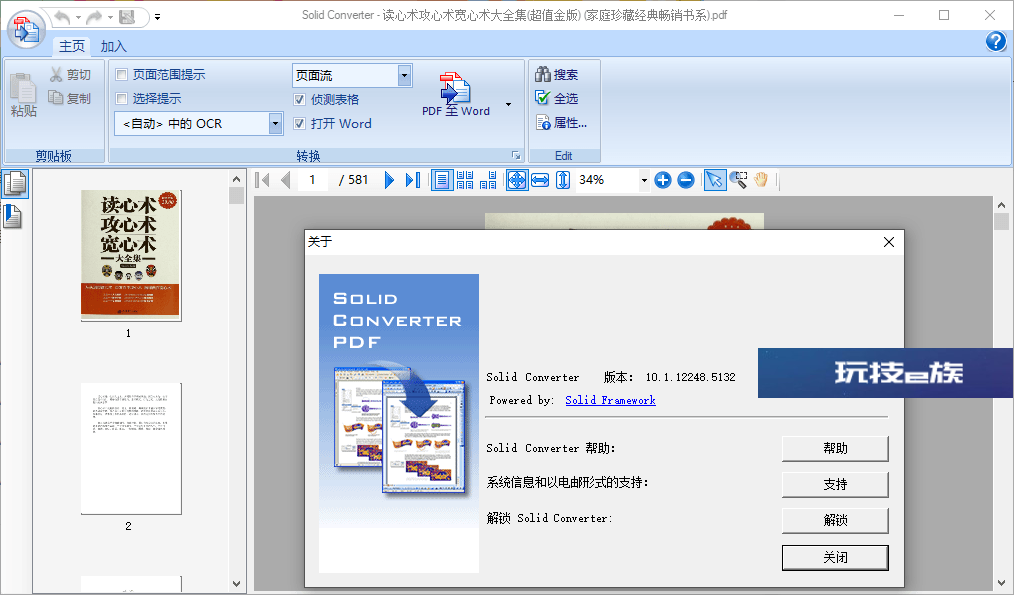Enable the 选择提示 checkbox
Screen dimensions: 1014x595
[122, 99]
